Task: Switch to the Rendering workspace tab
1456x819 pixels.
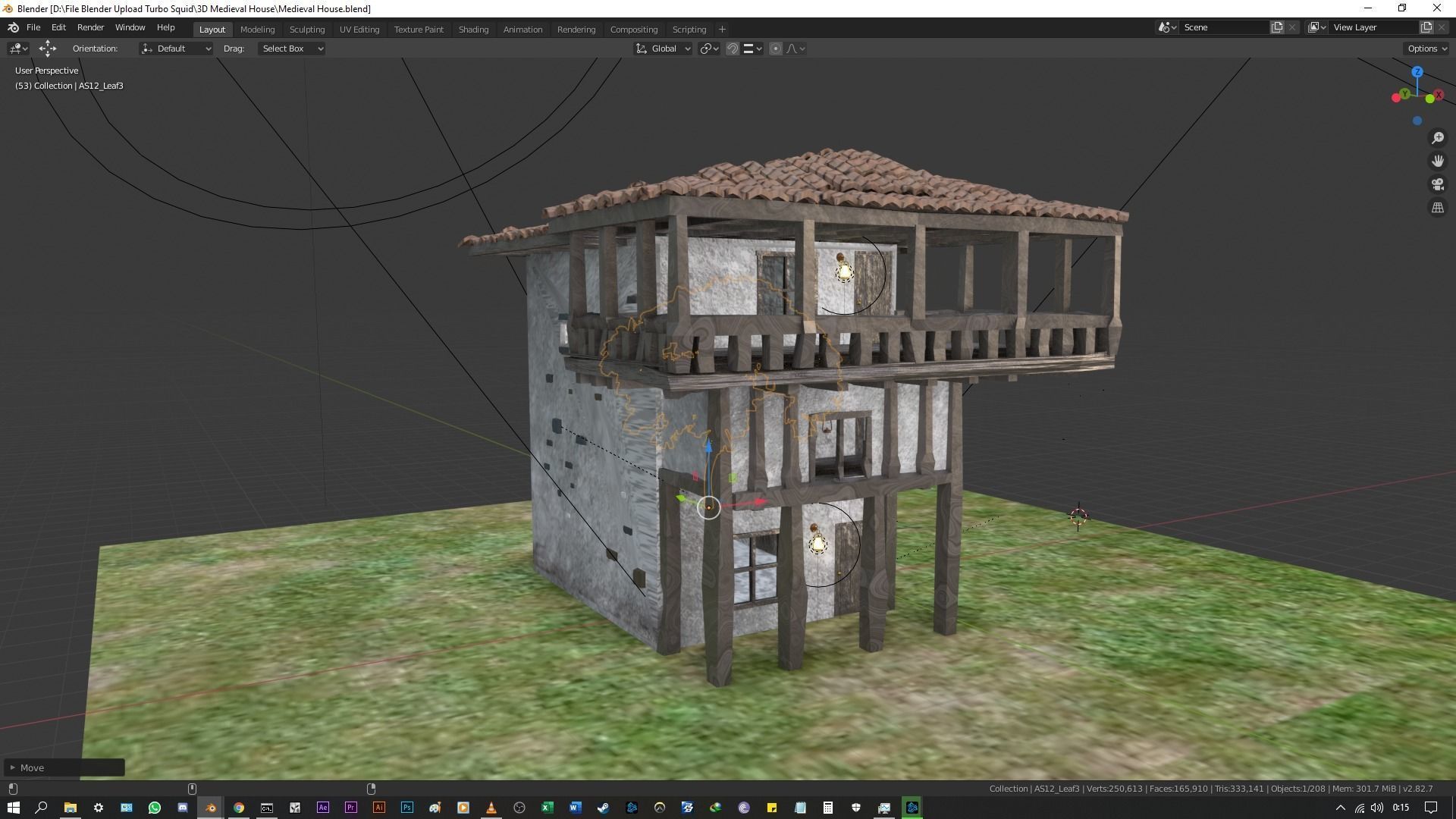Action: 576,30
